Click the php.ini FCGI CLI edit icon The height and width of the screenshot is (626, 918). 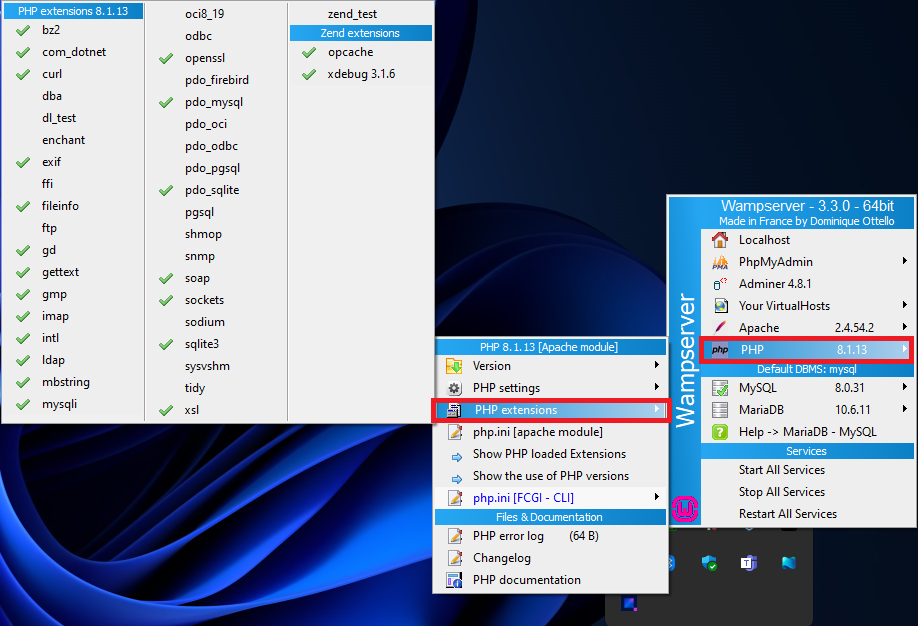click(454, 498)
